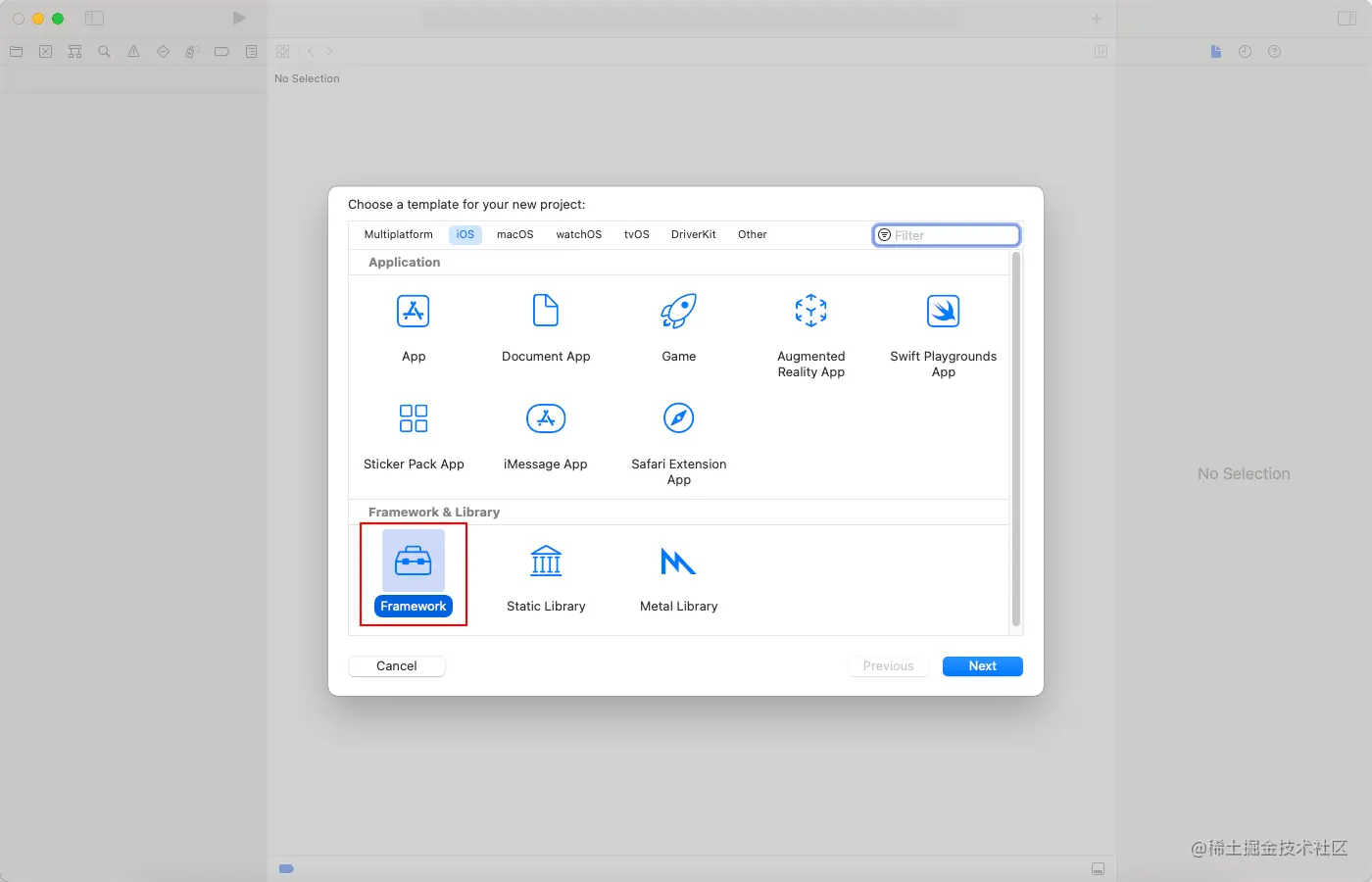This screenshot has width=1372, height=882.
Task: Add an editor pane on the right
Action: tap(1101, 52)
